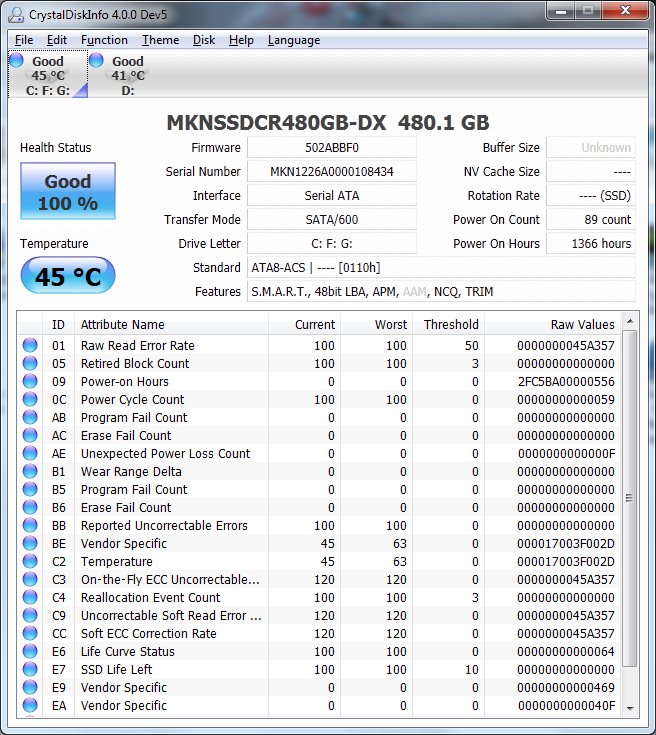This screenshot has width=656, height=735.
Task: Click the Attribute Name column header
Action: tap(171, 324)
